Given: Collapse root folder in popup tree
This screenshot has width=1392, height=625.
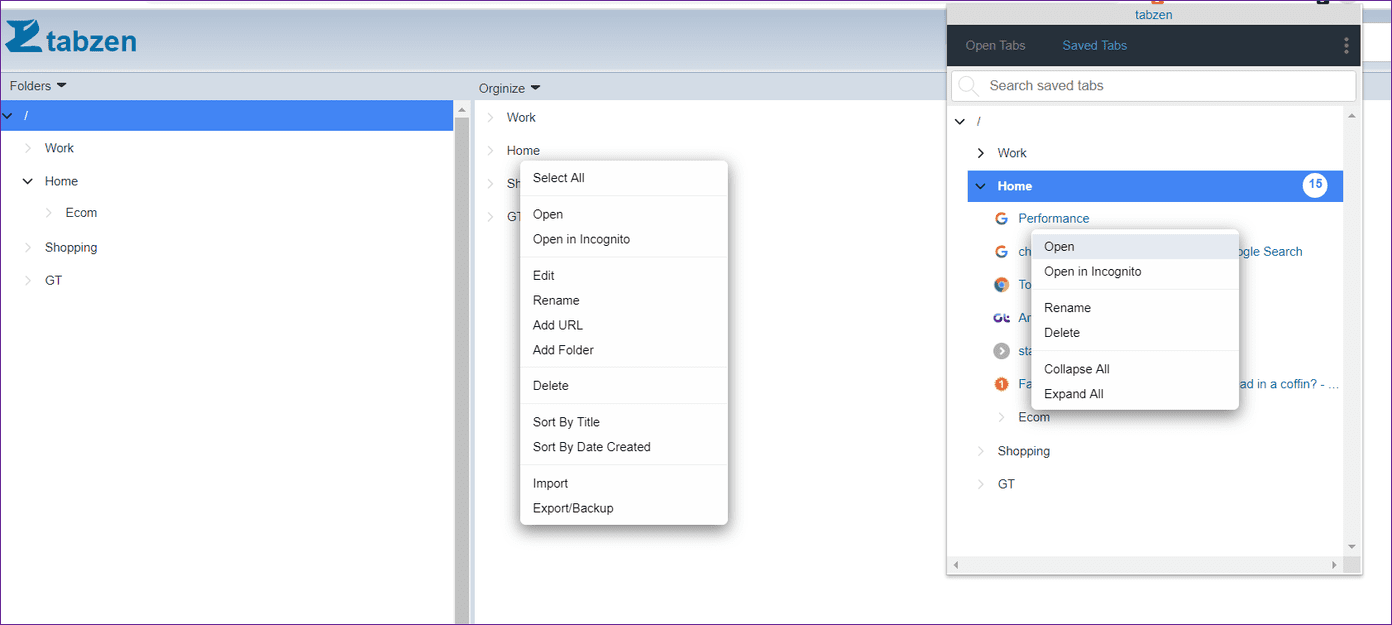Looking at the screenshot, I should (x=960, y=121).
